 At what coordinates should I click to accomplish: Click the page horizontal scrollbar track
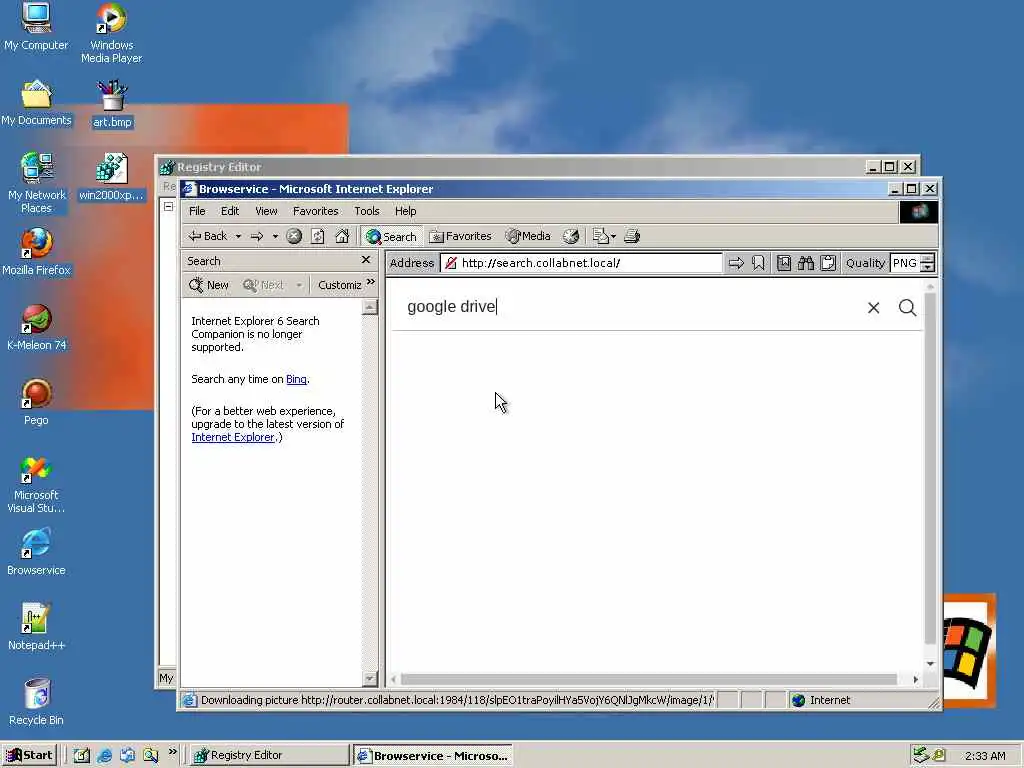649,679
